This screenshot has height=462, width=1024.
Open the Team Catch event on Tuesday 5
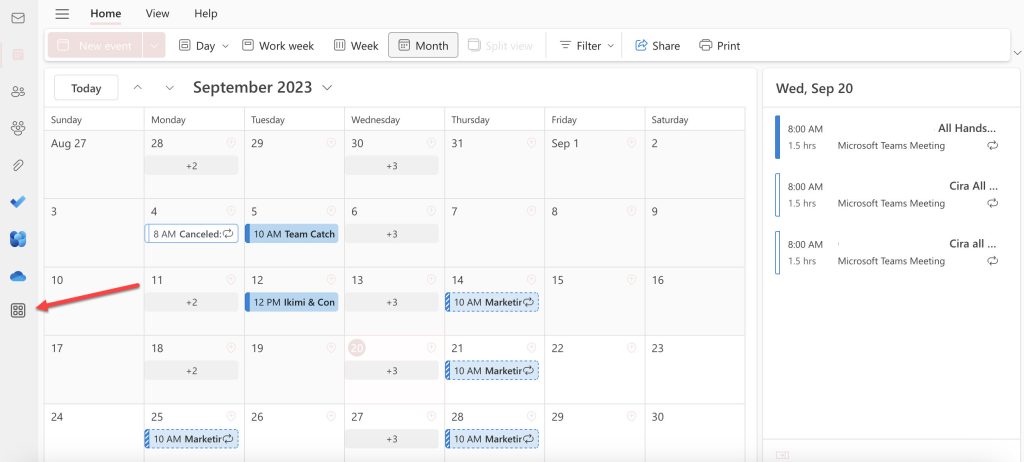click(292, 234)
